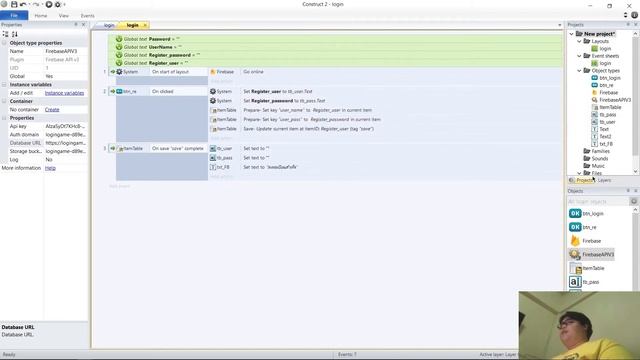Click the Objects panel search filter box
Image resolution: width=640 pixels, height=360 pixels.
(598, 202)
